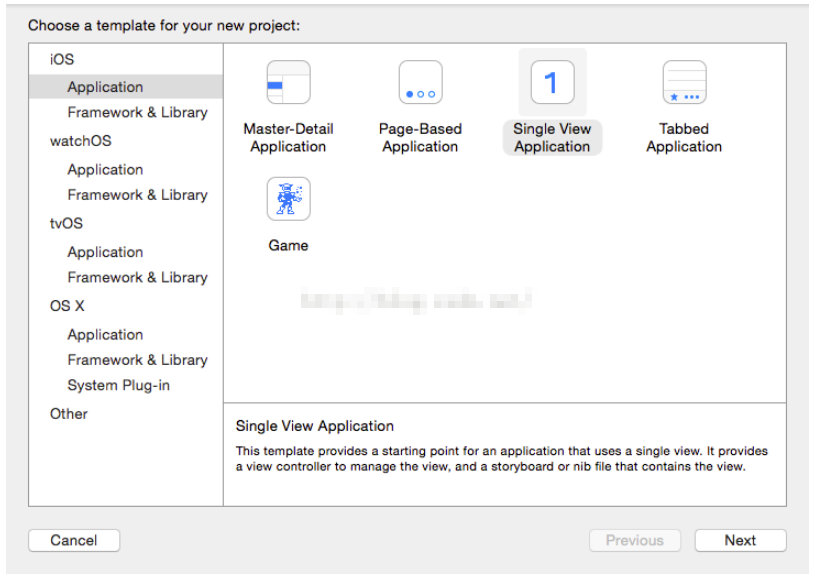817x580 pixels.
Task: Select the iOS category header
Action: (x=62, y=60)
